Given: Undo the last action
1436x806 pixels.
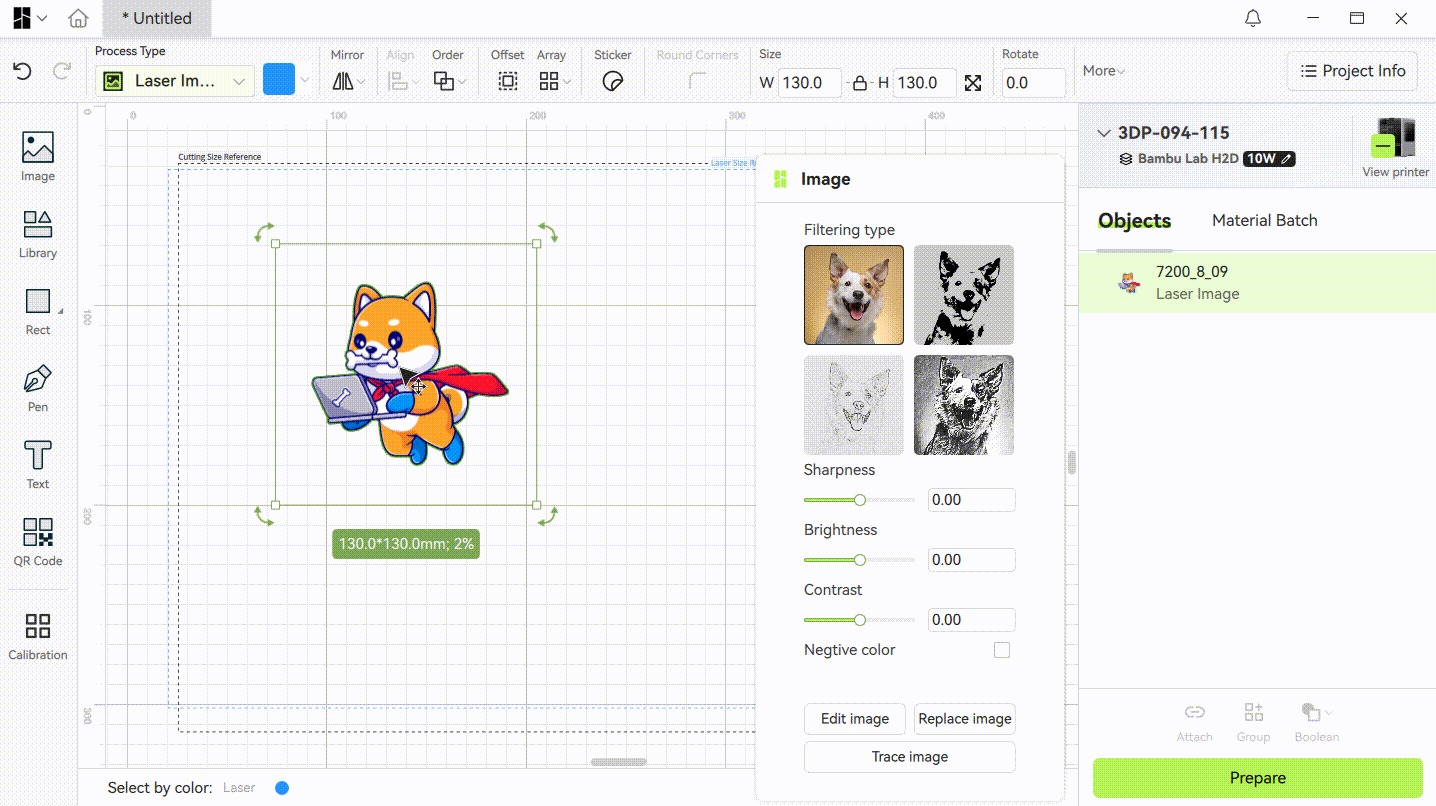Looking at the screenshot, I should click(22, 71).
